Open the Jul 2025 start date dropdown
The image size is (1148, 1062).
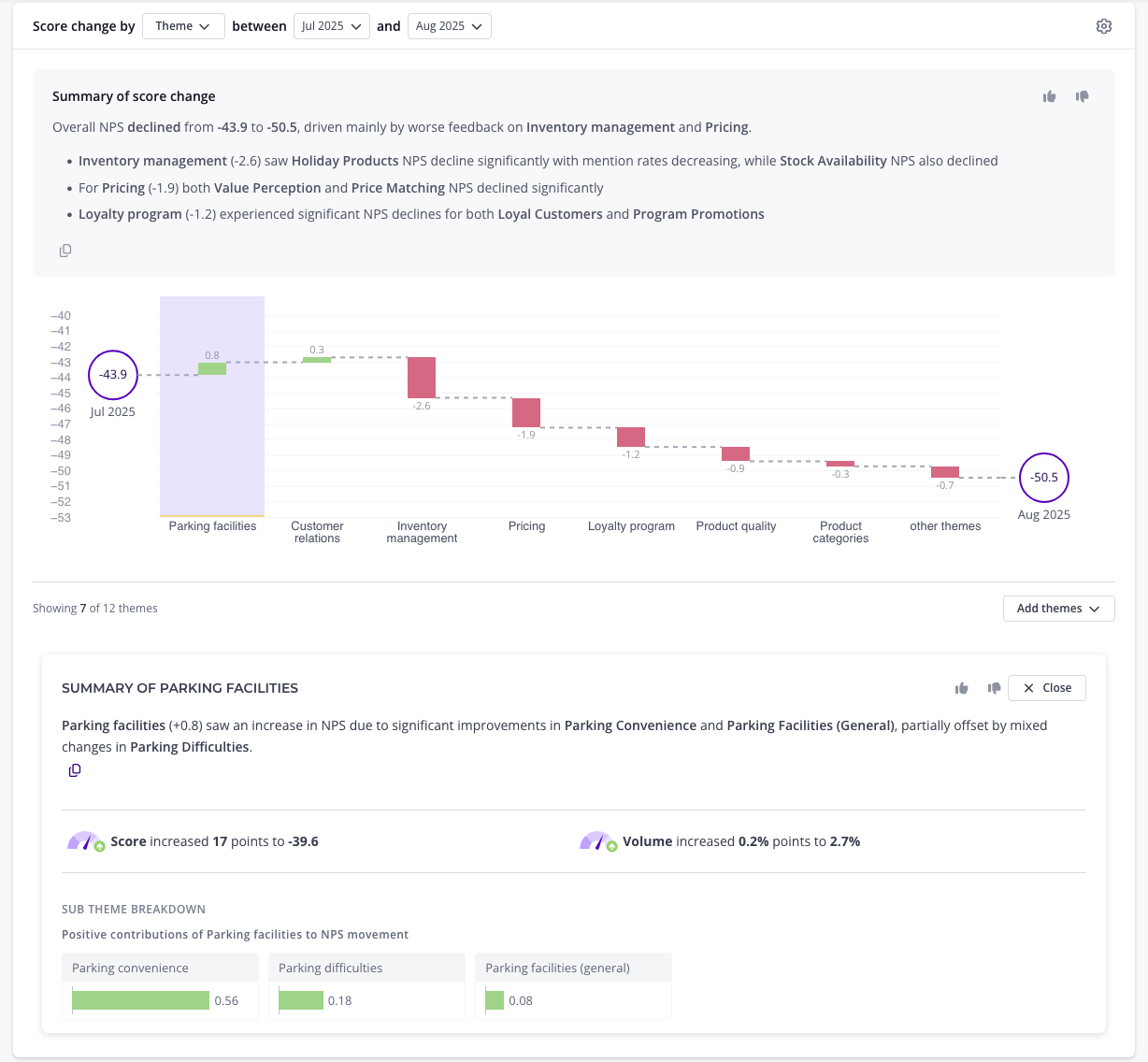click(x=332, y=26)
